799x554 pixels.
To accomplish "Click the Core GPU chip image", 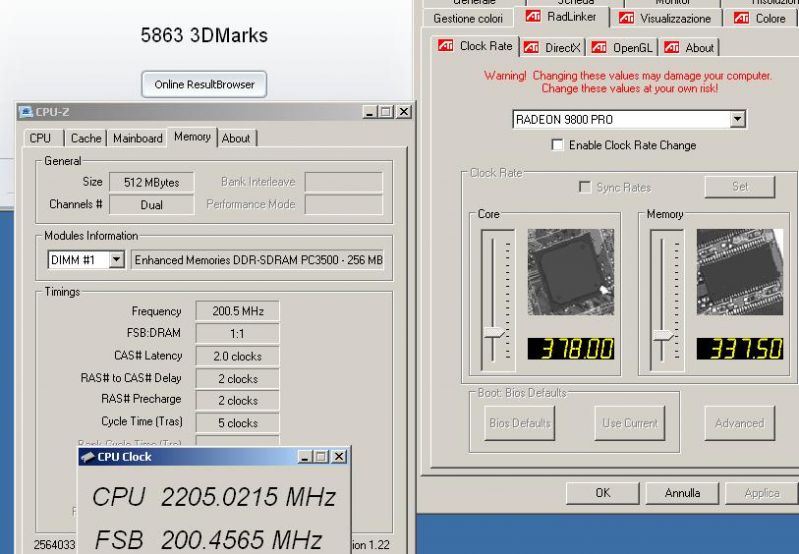I will pyautogui.click(x=571, y=272).
